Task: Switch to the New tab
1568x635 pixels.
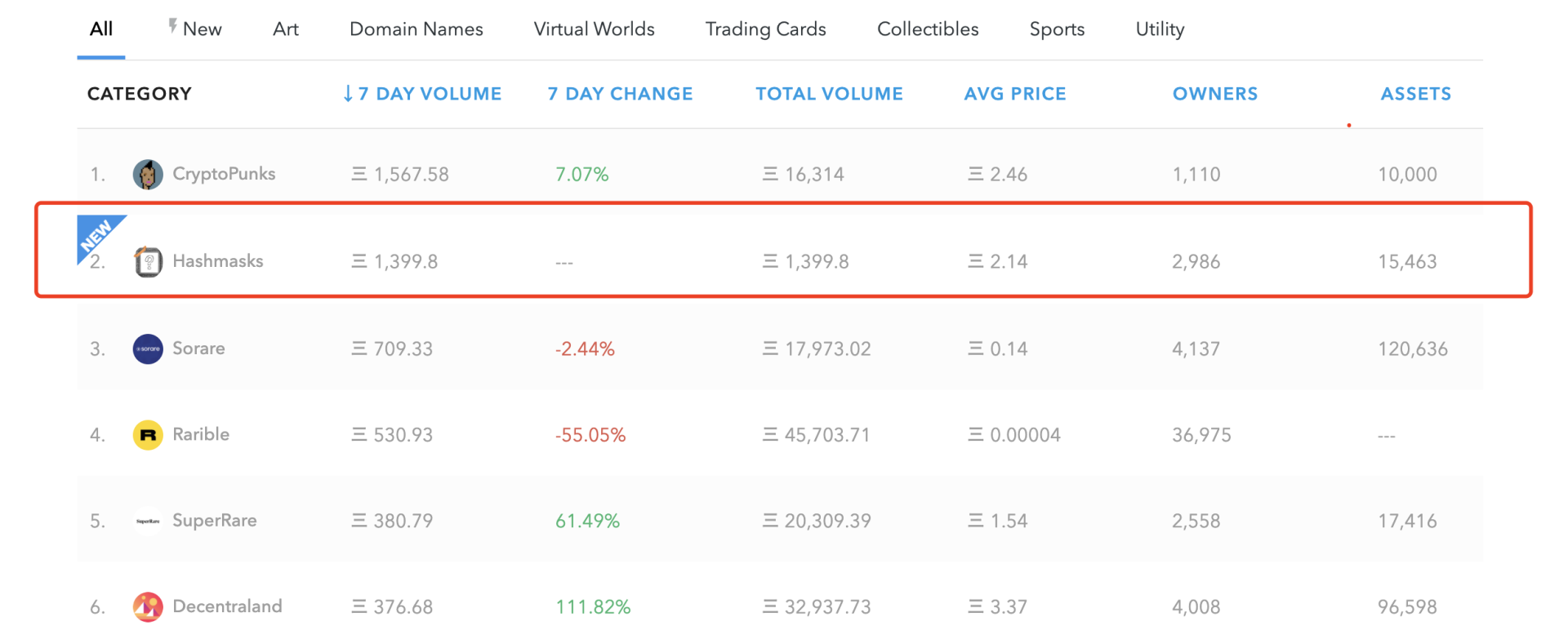Action: (202, 29)
